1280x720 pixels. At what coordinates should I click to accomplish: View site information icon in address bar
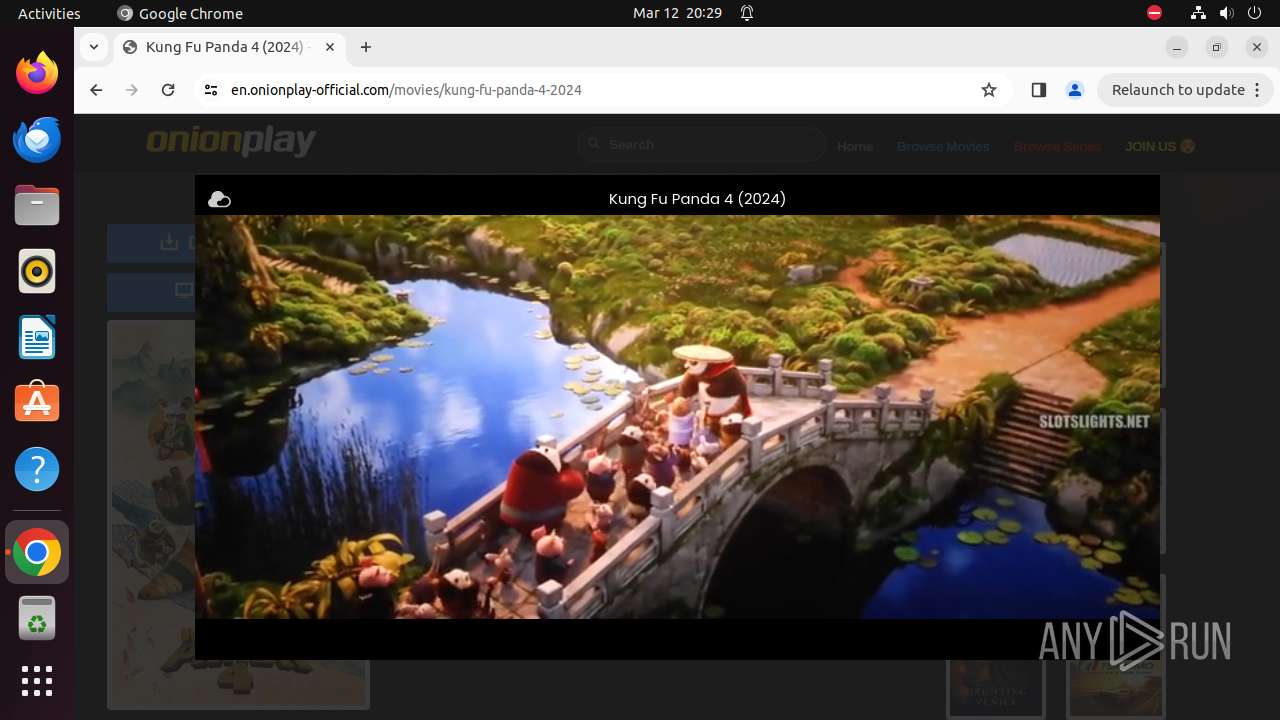(210, 90)
